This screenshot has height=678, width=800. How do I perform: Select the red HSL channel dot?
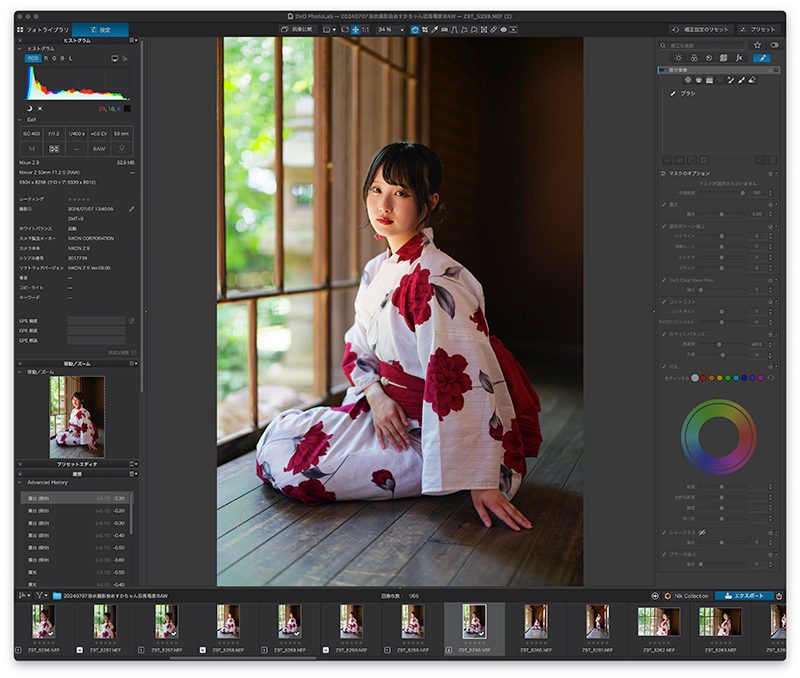click(x=704, y=378)
